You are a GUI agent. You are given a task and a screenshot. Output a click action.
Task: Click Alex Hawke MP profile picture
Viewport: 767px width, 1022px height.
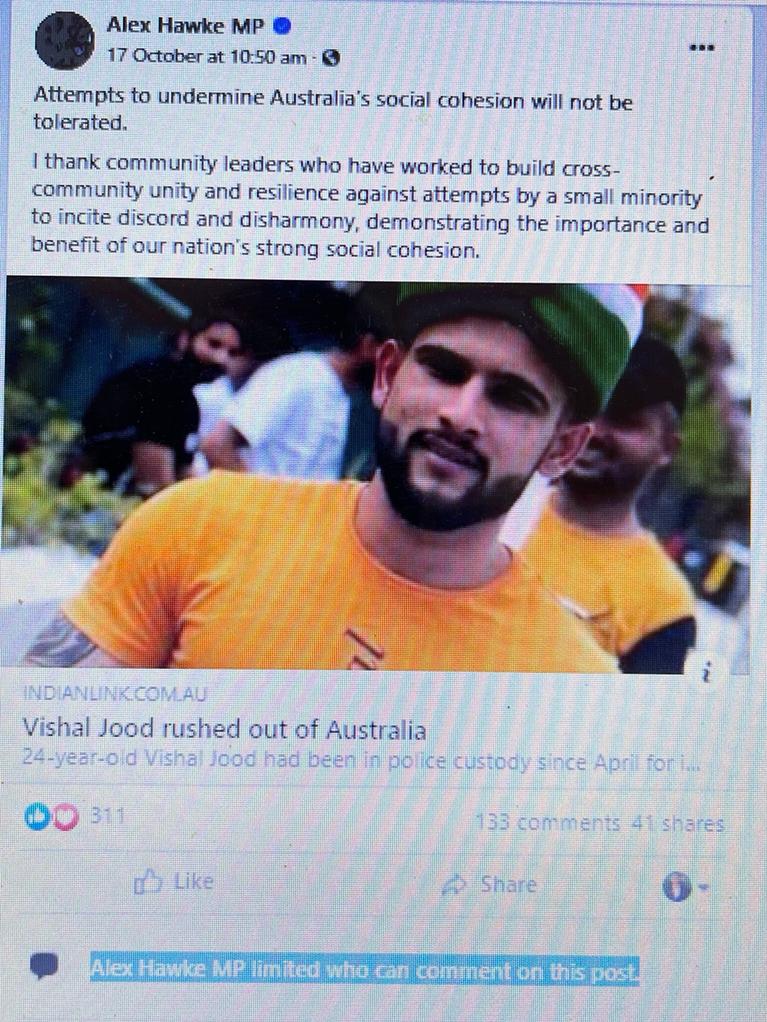point(65,40)
